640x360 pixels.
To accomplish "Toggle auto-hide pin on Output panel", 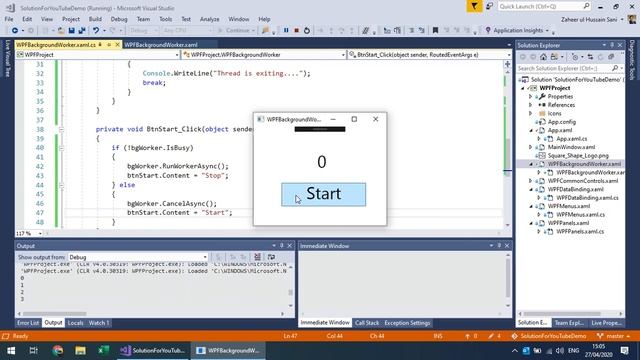I will pos(282,246).
